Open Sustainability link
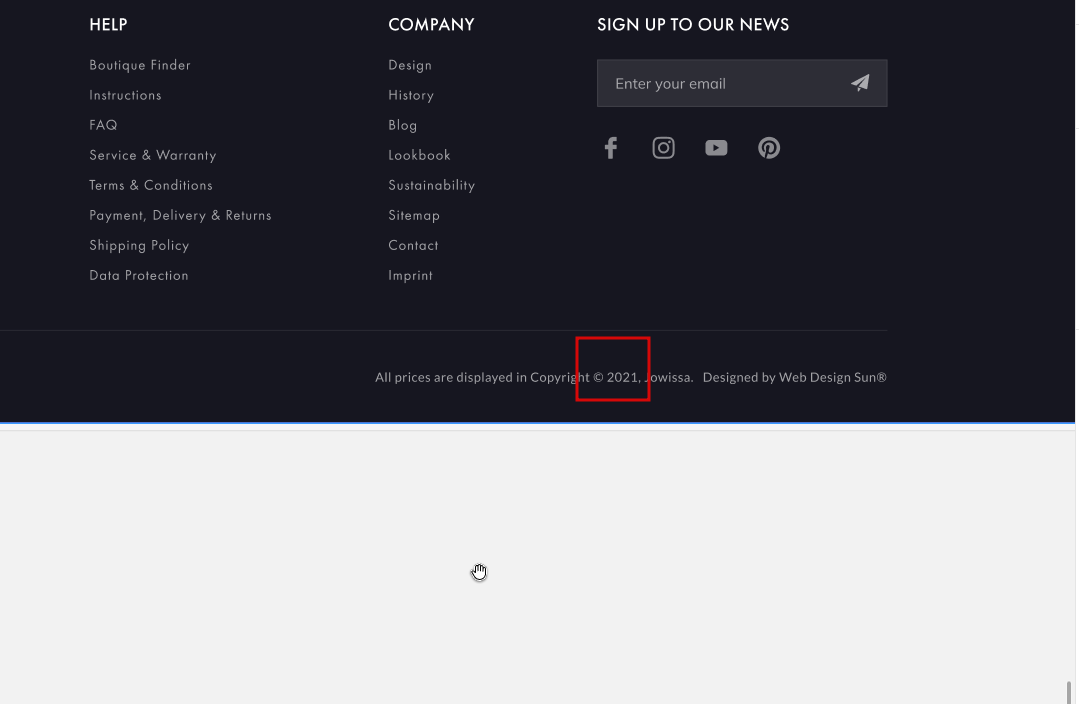 point(431,185)
